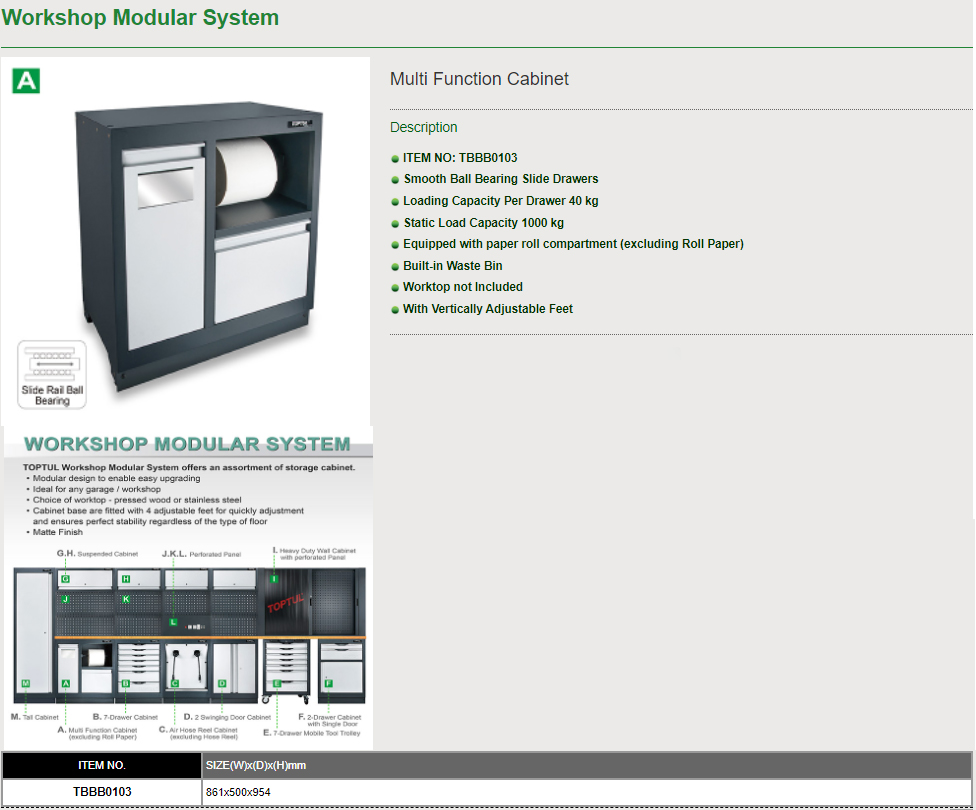Screen dimensions: 976x810
Task: Click the green A badge on product photo
Action: coord(26,81)
